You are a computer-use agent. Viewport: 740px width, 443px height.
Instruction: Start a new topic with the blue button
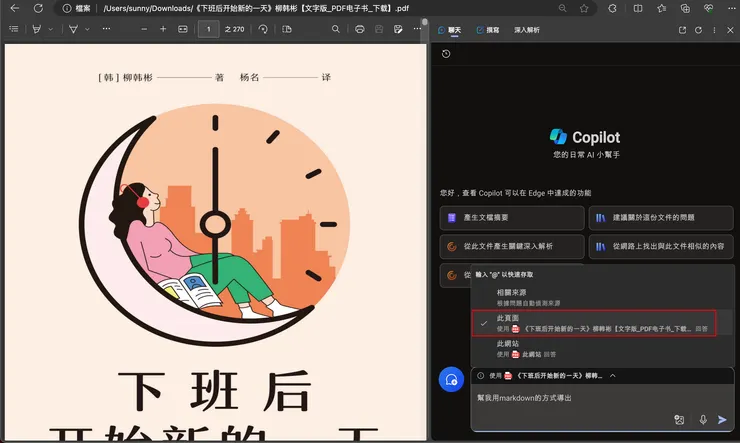pyautogui.click(x=451, y=379)
